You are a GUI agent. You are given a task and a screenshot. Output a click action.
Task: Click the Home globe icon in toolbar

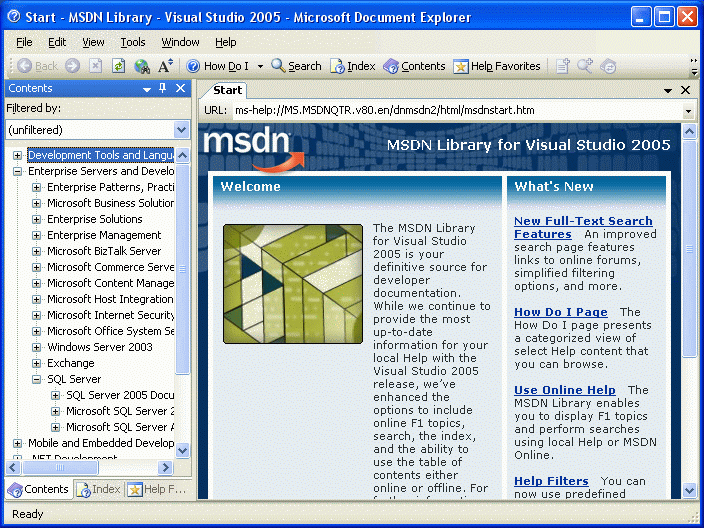point(142,66)
